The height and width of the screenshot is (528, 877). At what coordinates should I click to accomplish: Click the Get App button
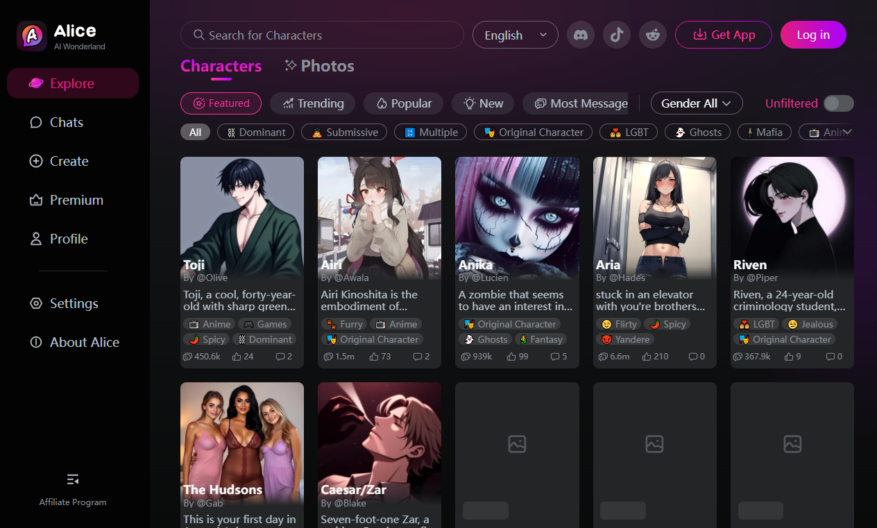724,35
